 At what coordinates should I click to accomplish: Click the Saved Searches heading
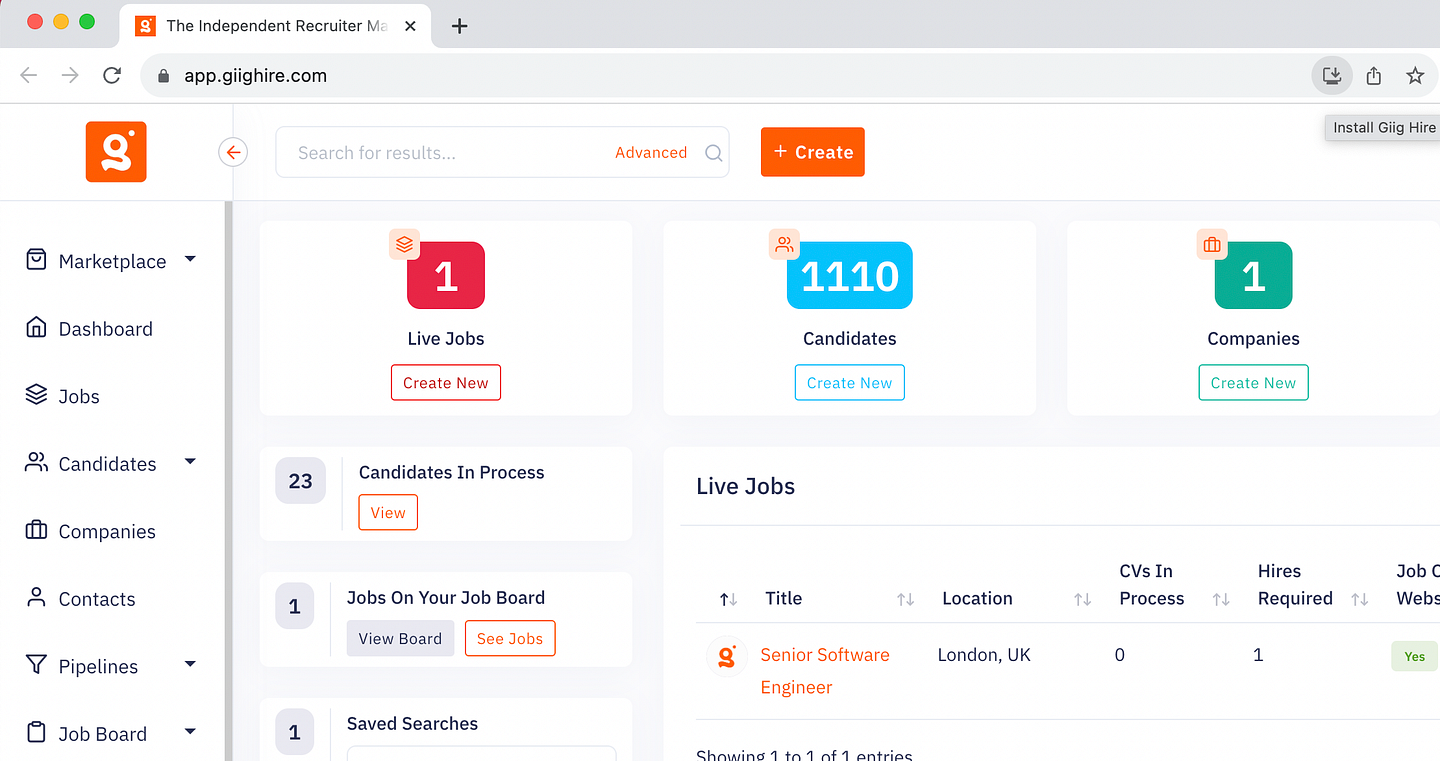(412, 724)
